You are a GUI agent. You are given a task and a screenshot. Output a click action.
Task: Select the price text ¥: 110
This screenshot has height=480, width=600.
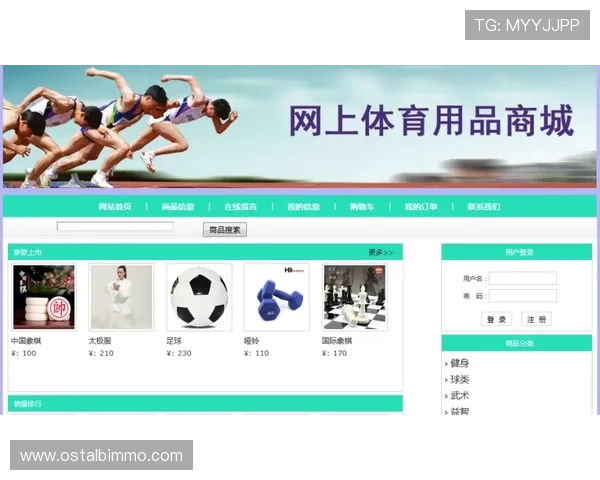point(257,353)
